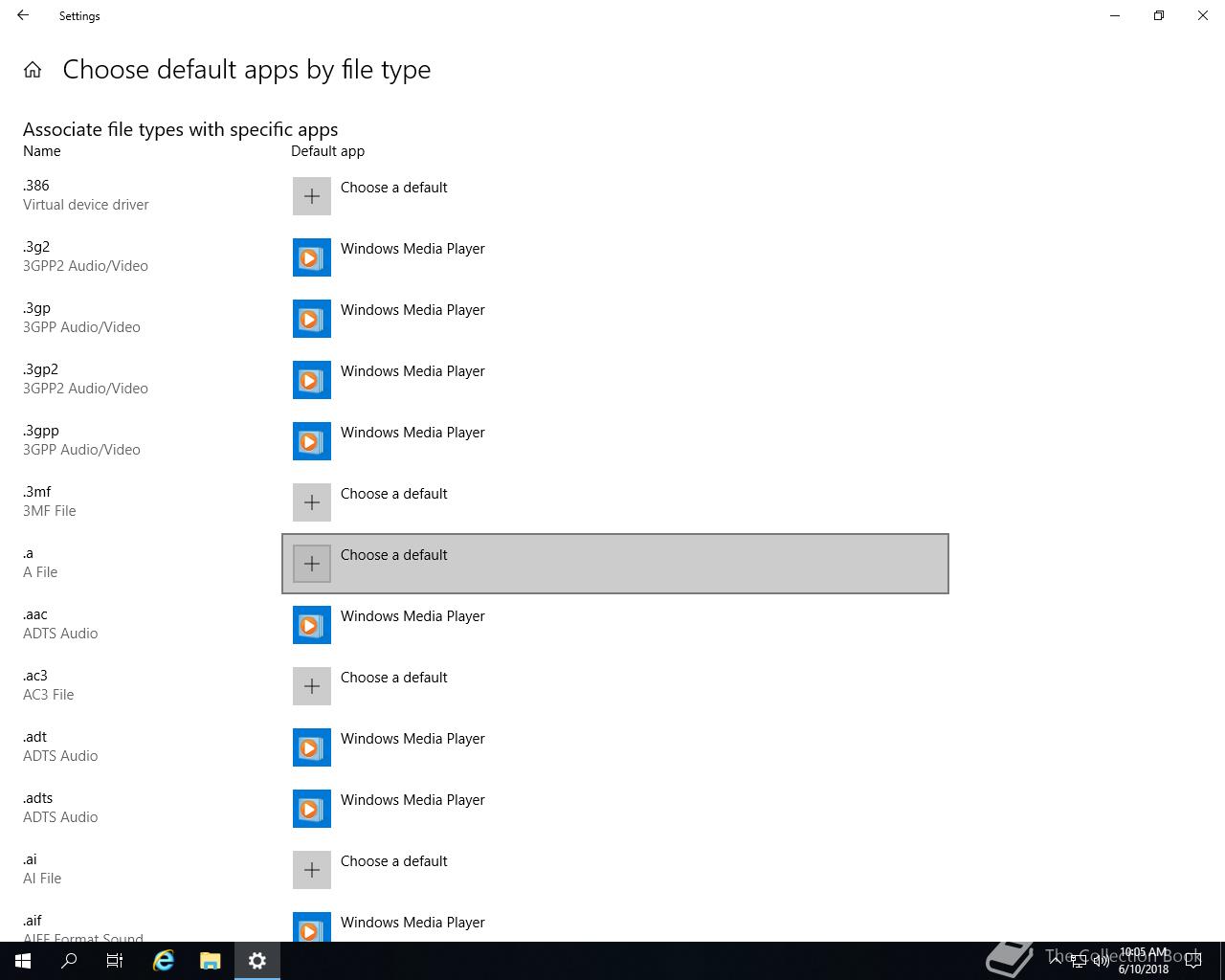Click the plus icon for .a file
This screenshot has width=1225, height=980.
coord(312,564)
